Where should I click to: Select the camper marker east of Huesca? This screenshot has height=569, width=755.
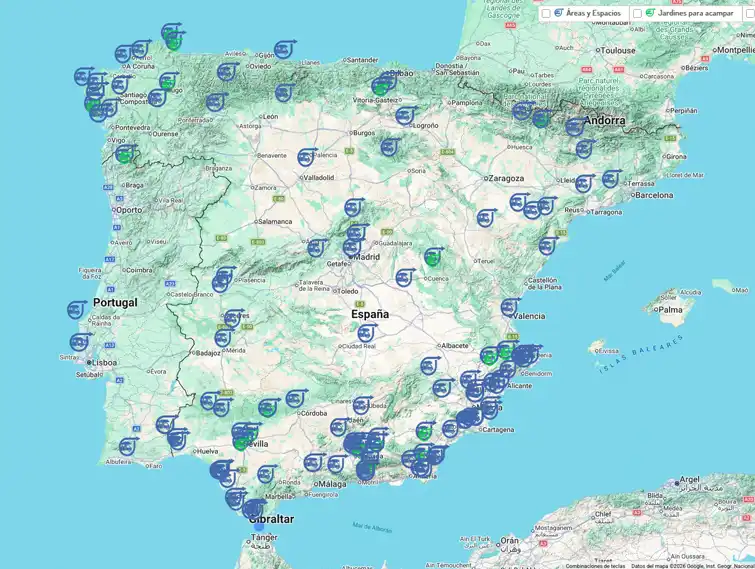584,149
